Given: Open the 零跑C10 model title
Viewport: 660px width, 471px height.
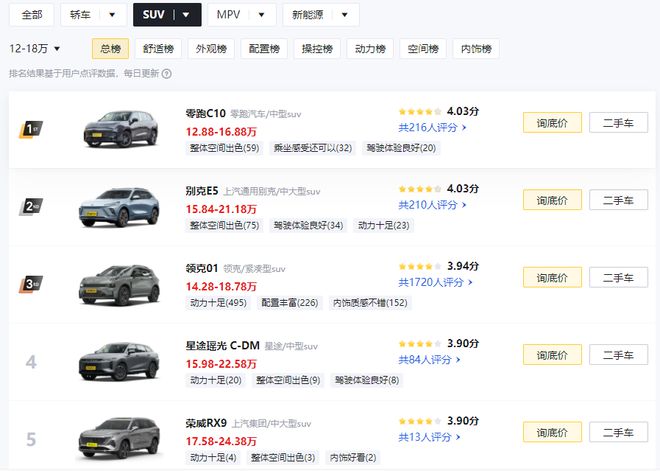Looking at the screenshot, I should click(x=206, y=114).
